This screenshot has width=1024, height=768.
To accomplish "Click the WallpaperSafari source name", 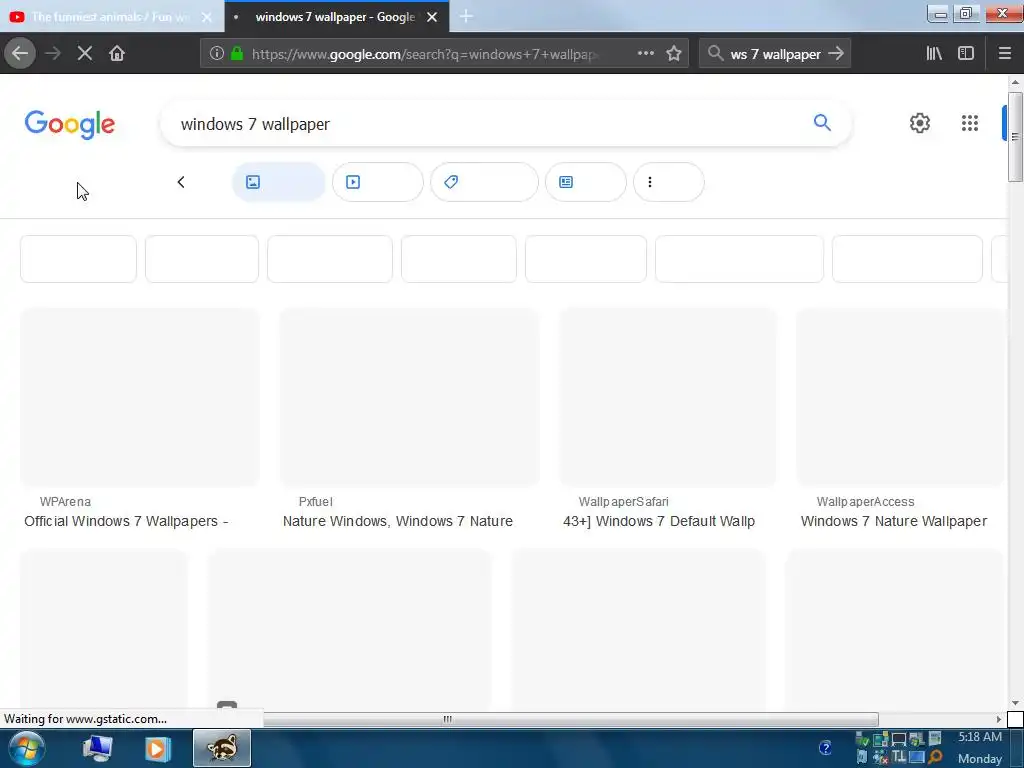I will click(x=624, y=502).
